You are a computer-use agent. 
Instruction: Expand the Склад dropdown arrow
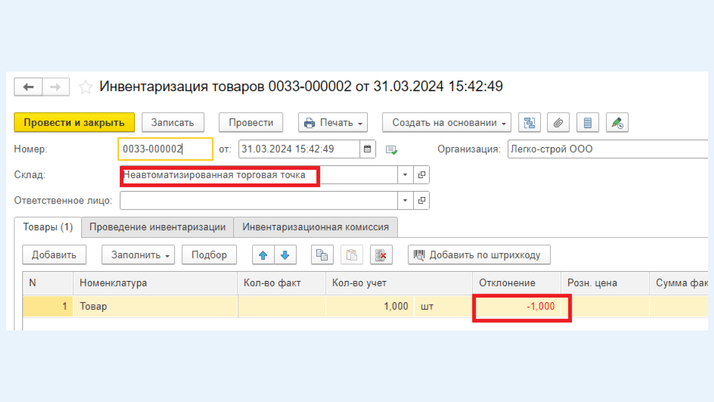tap(405, 175)
